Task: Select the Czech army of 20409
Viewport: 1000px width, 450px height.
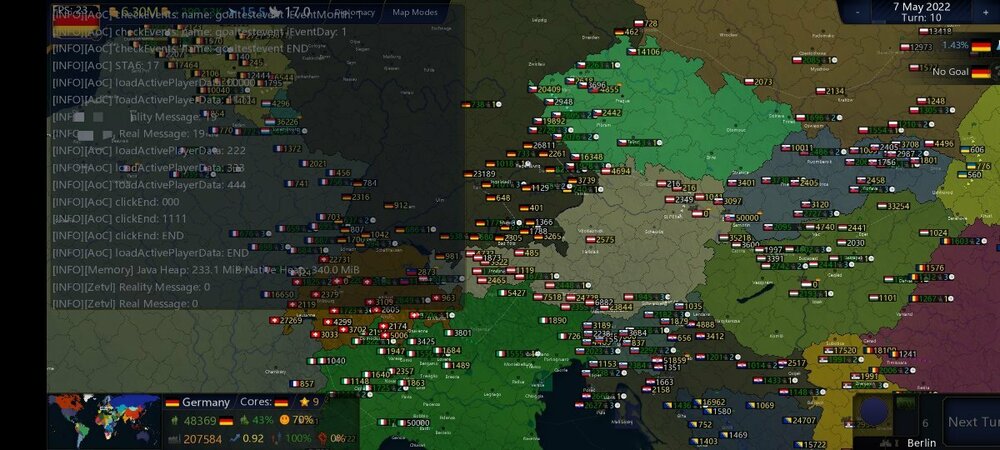Action: coord(544,90)
